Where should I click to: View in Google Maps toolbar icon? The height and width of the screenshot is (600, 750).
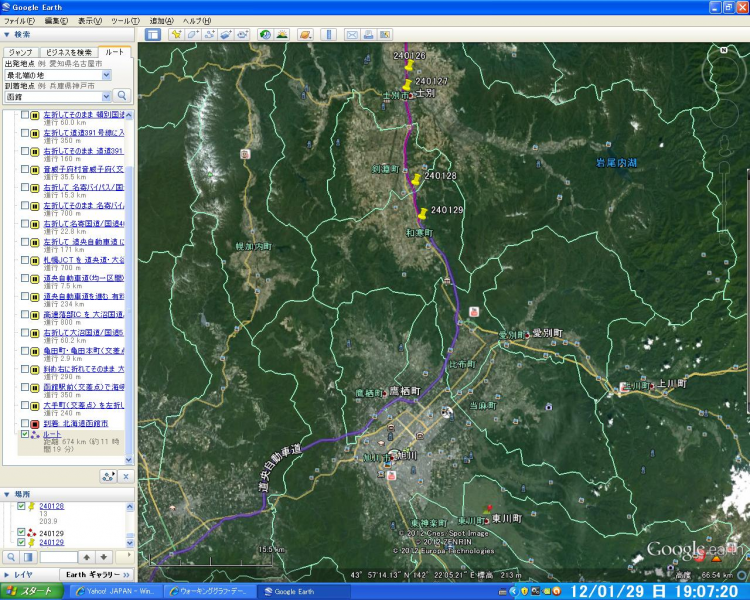click(x=385, y=34)
